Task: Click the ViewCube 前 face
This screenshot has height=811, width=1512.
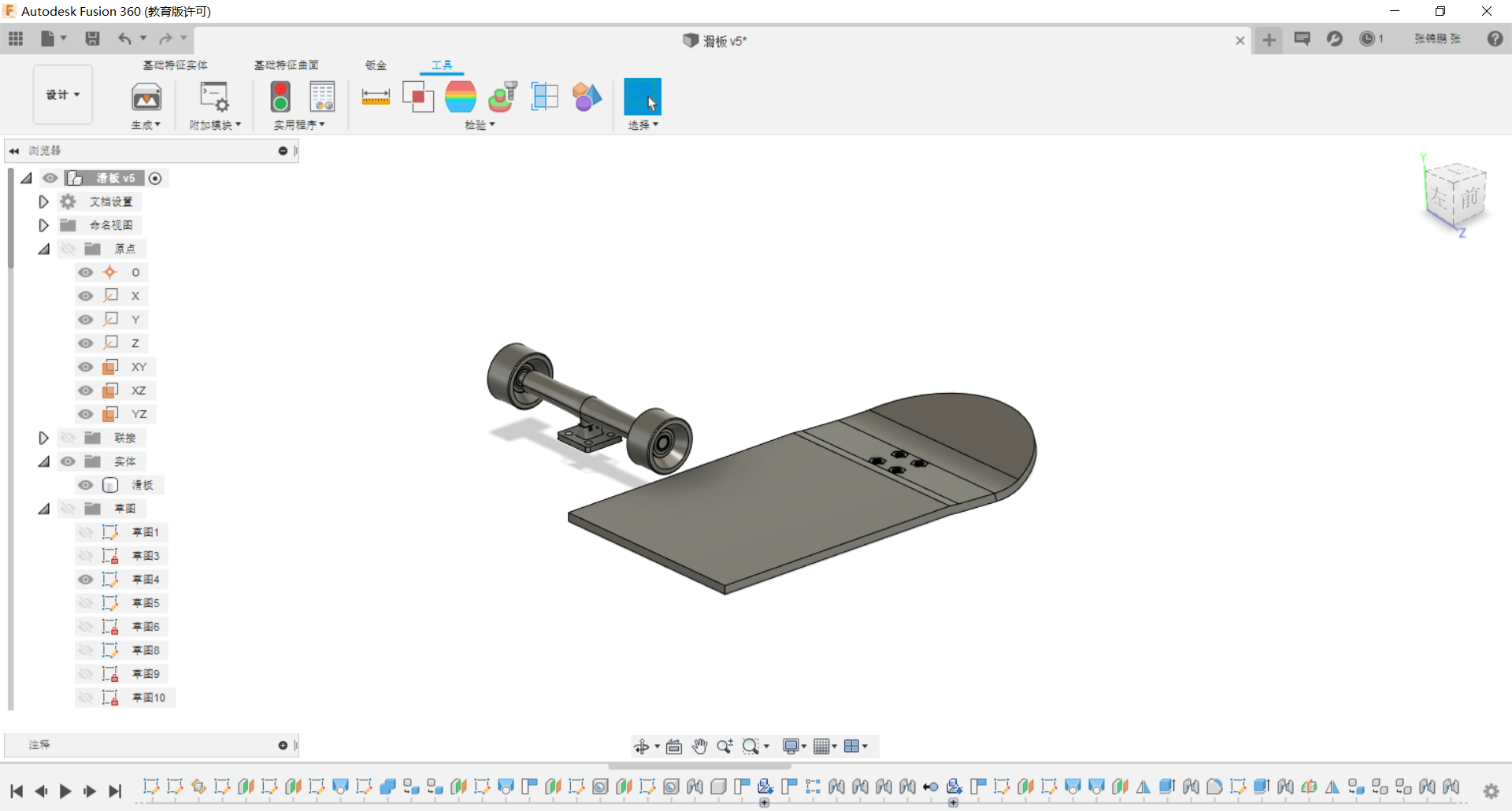Action: (x=1470, y=198)
